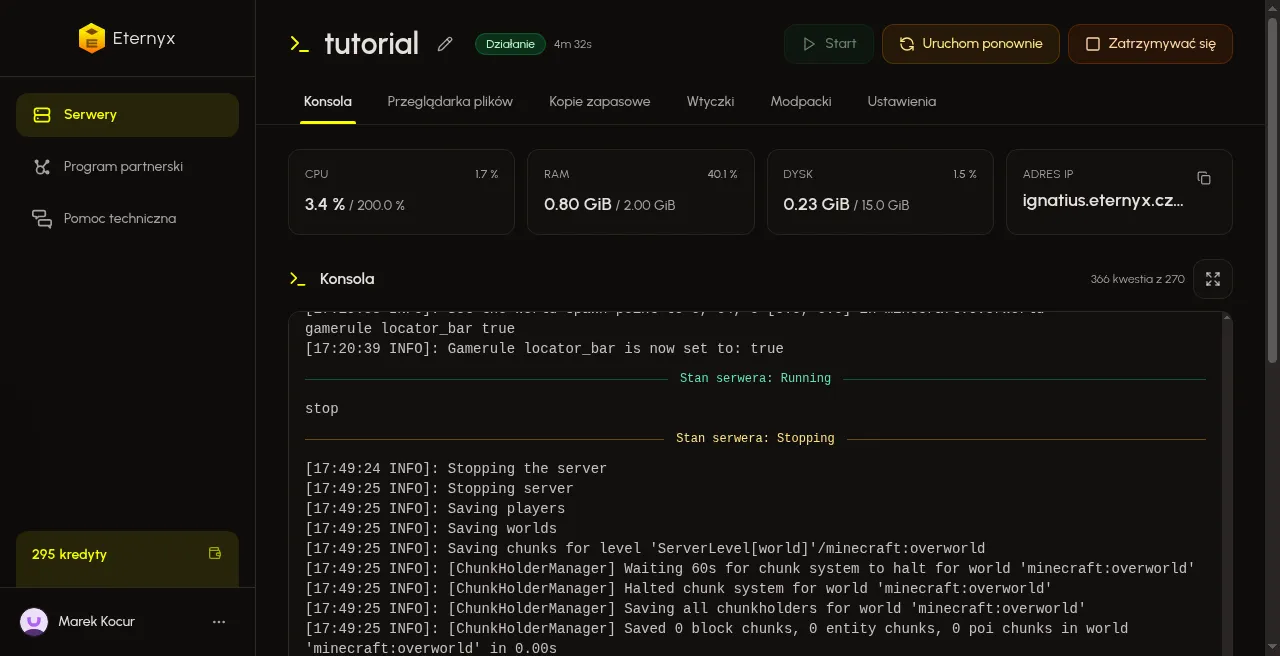The width and height of the screenshot is (1280, 656).
Task: Click 'Stan serwera: Running' divider label
Action: click(755, 379)
